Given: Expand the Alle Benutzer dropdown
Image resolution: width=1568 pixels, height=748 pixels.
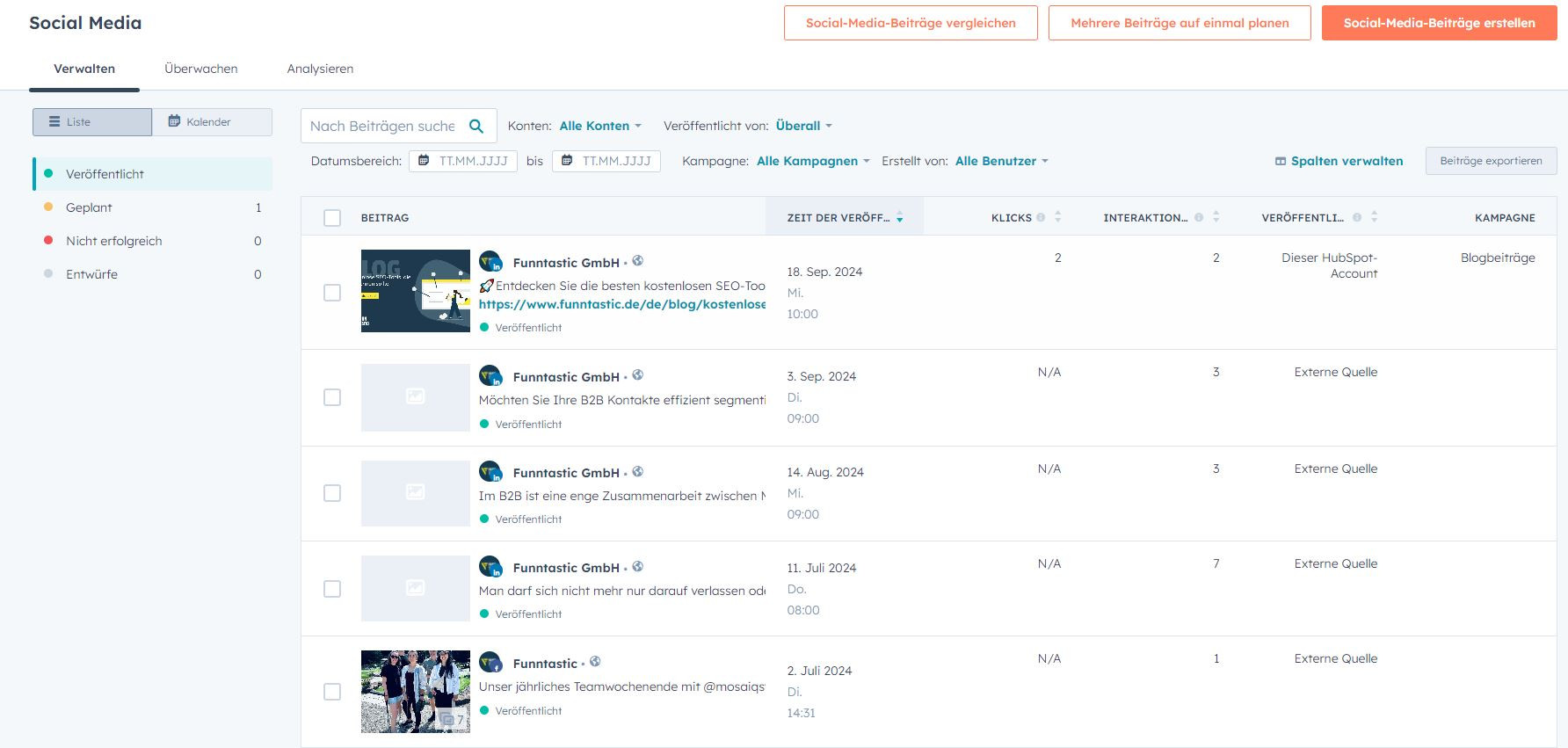Looking at the screenshot, I should point(1001,161).
